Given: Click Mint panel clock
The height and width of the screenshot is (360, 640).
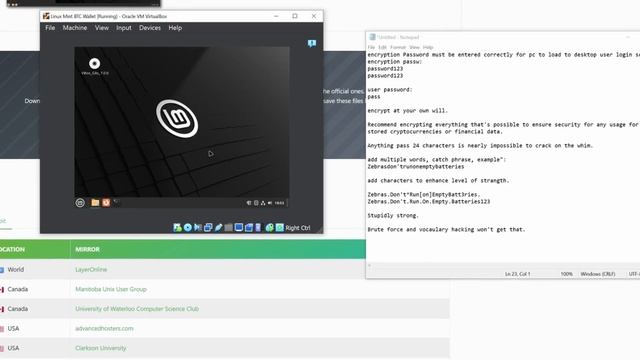Looking at the screenshot, I should [x=279, y=203].
